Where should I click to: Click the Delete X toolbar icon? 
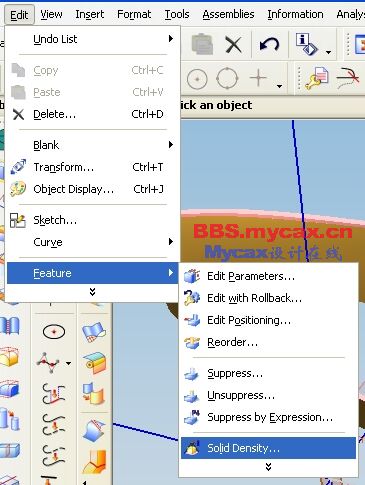(233, 44)
